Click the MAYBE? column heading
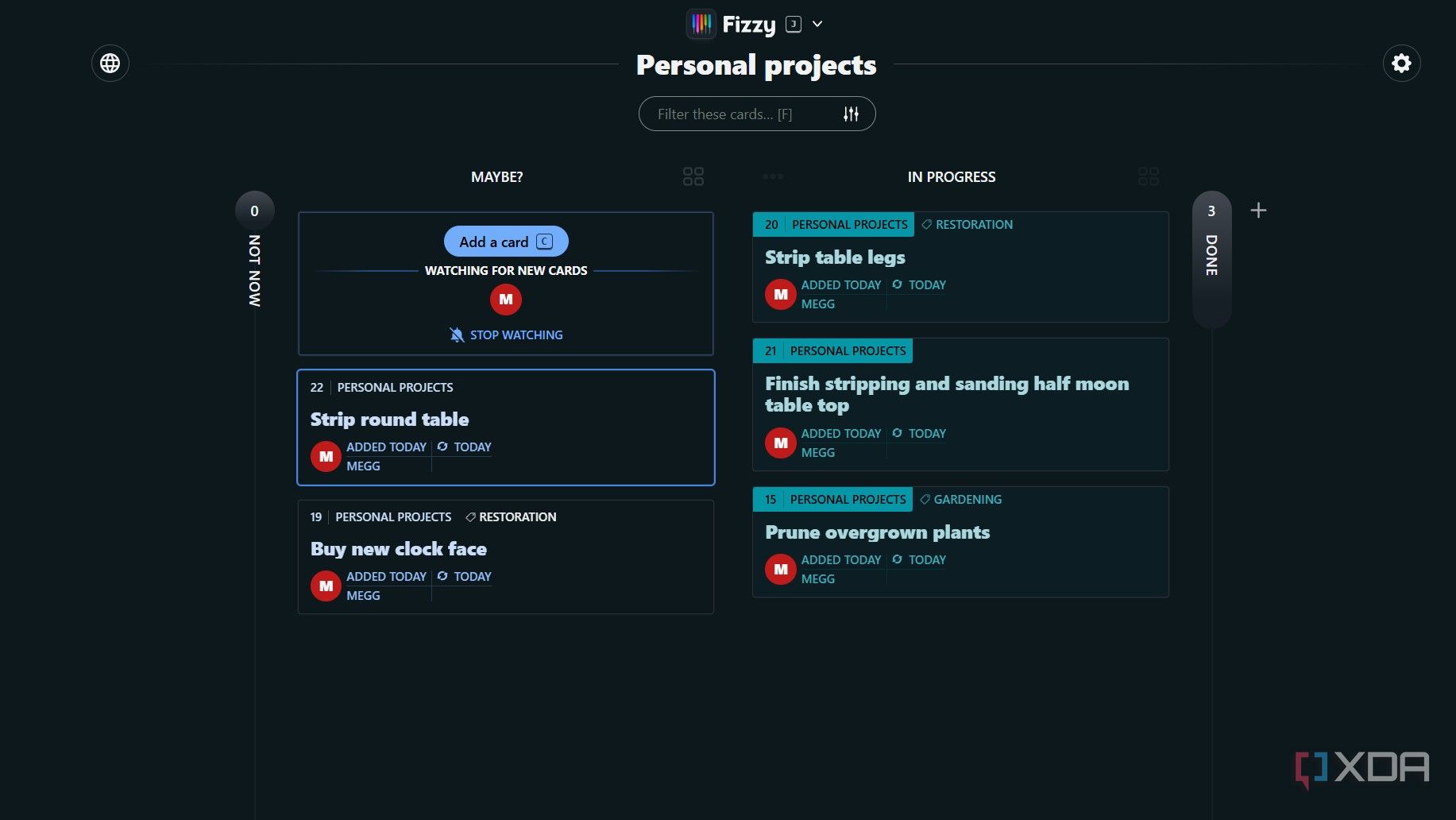 (496, 177)
